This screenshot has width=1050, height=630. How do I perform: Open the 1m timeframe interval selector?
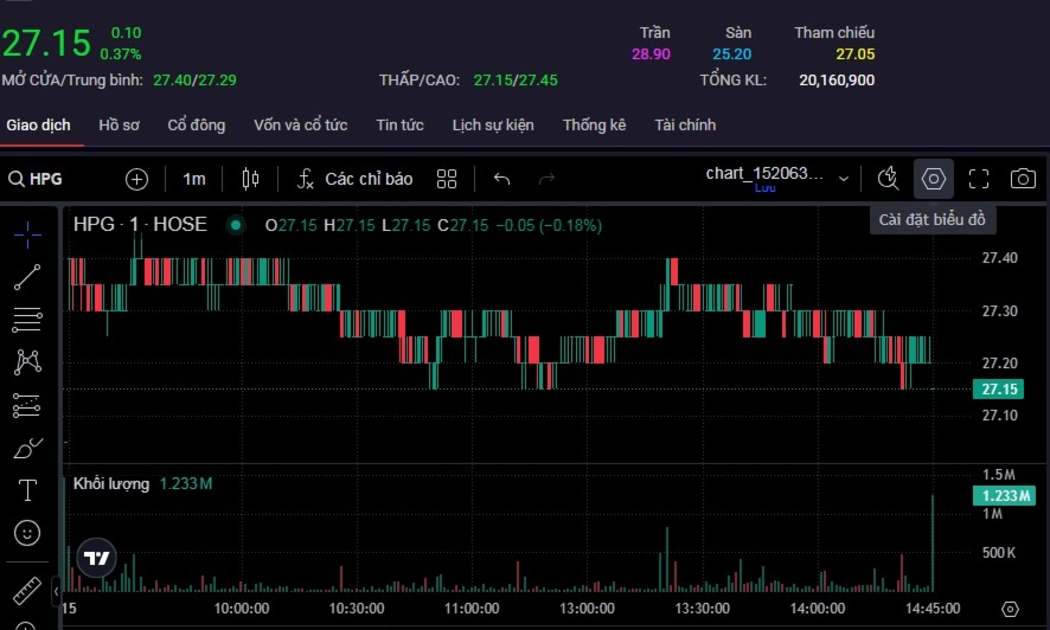pos(194,179)
